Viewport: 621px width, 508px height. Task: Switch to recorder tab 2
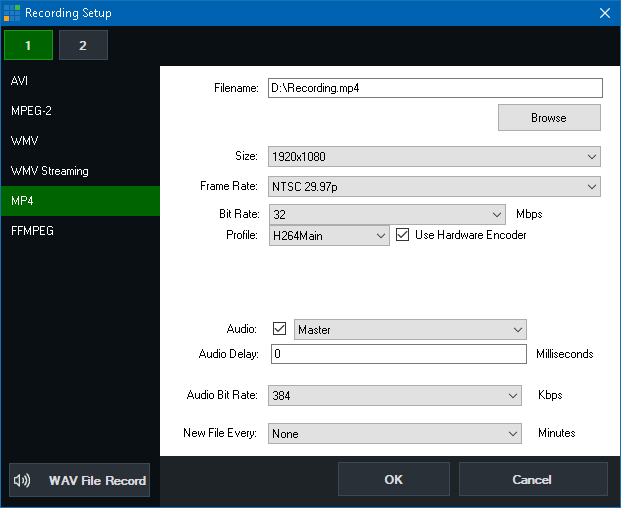(x=83, y=46)
